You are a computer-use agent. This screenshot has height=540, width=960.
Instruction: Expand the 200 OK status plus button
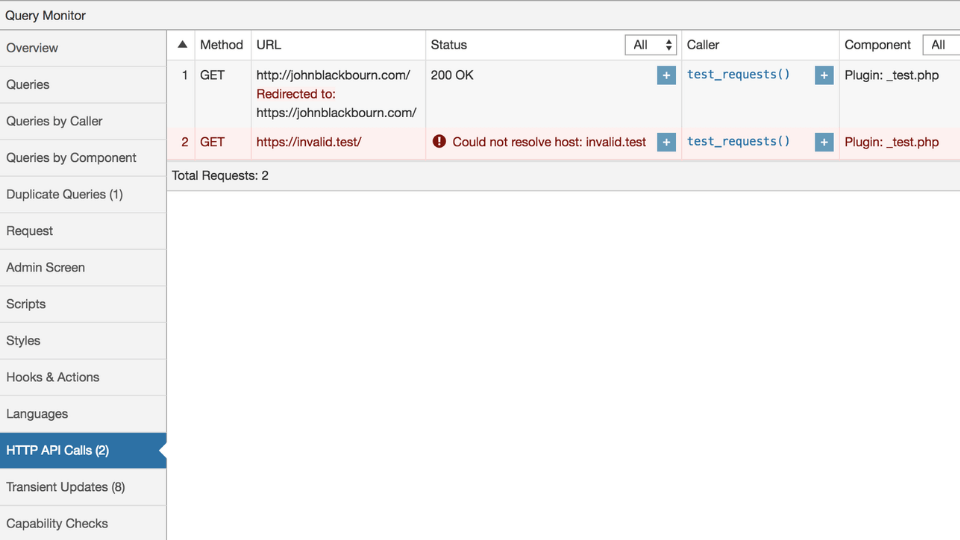point(666,75)
